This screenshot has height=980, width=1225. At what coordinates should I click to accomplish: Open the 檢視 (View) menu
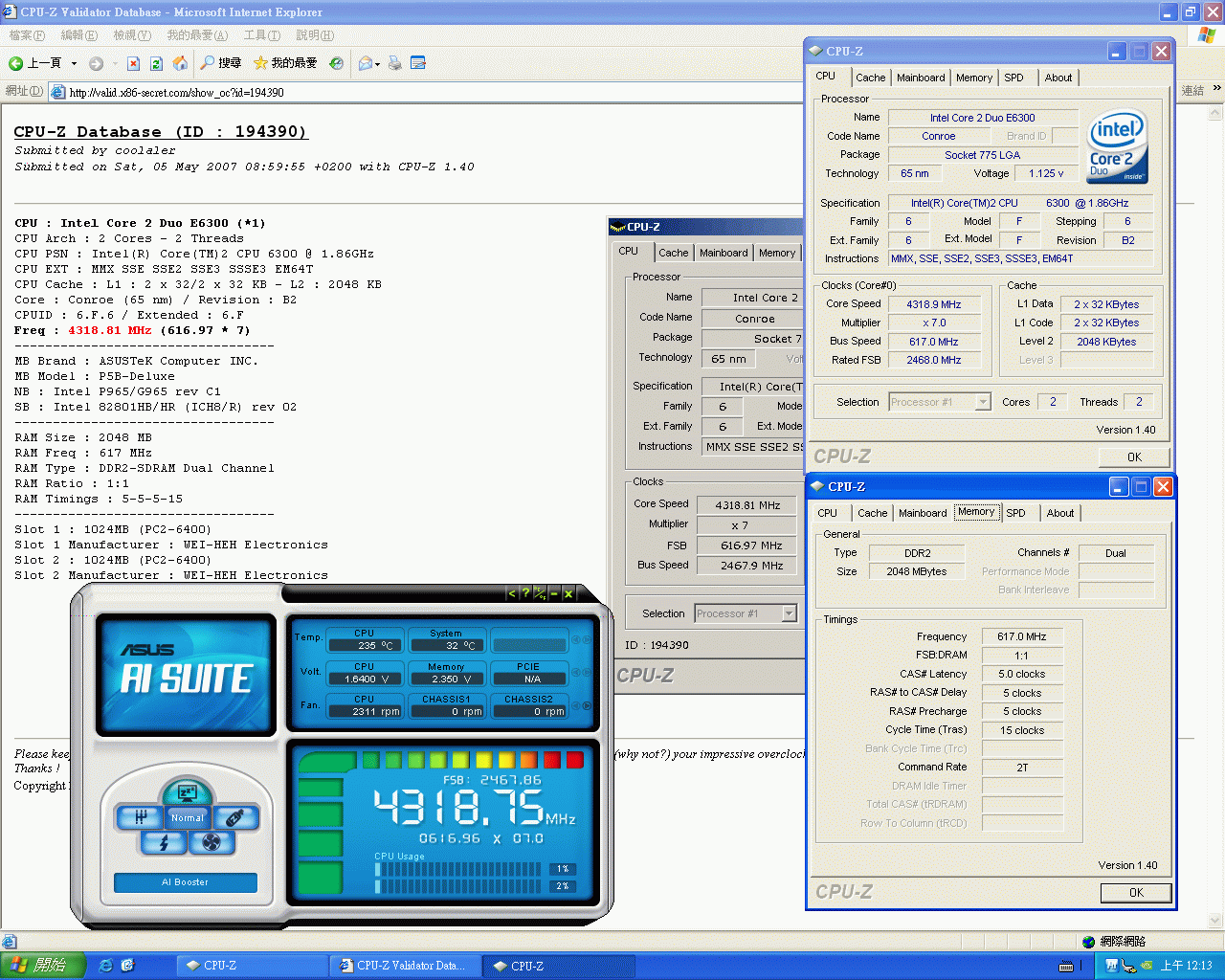132,35
